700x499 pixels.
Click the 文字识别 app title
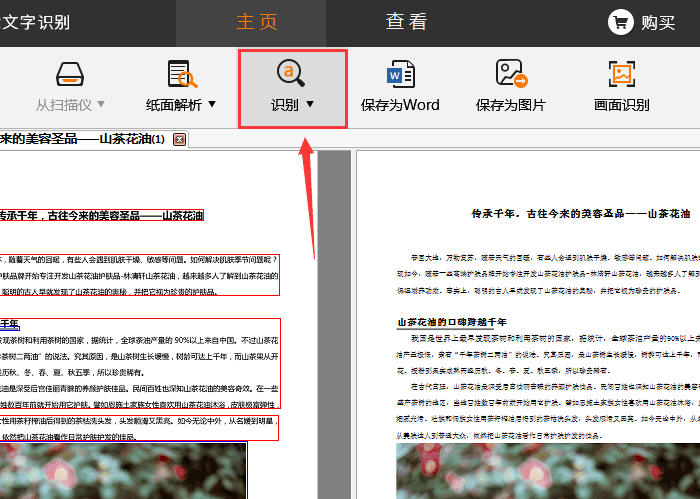[x=35, y=22]
